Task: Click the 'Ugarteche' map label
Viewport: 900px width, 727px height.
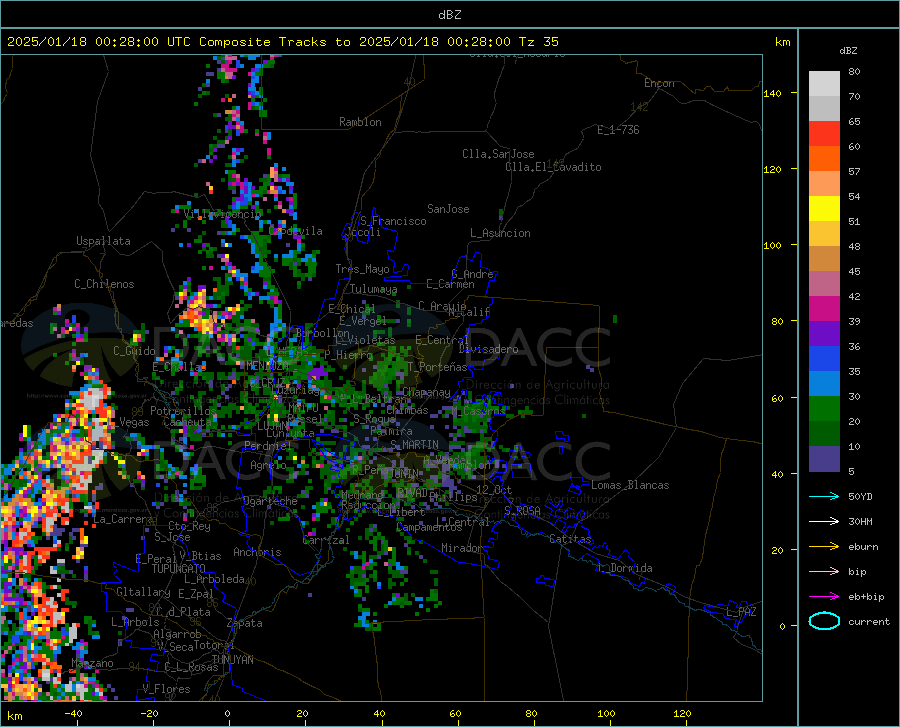Action: click(x=270, y=501)
